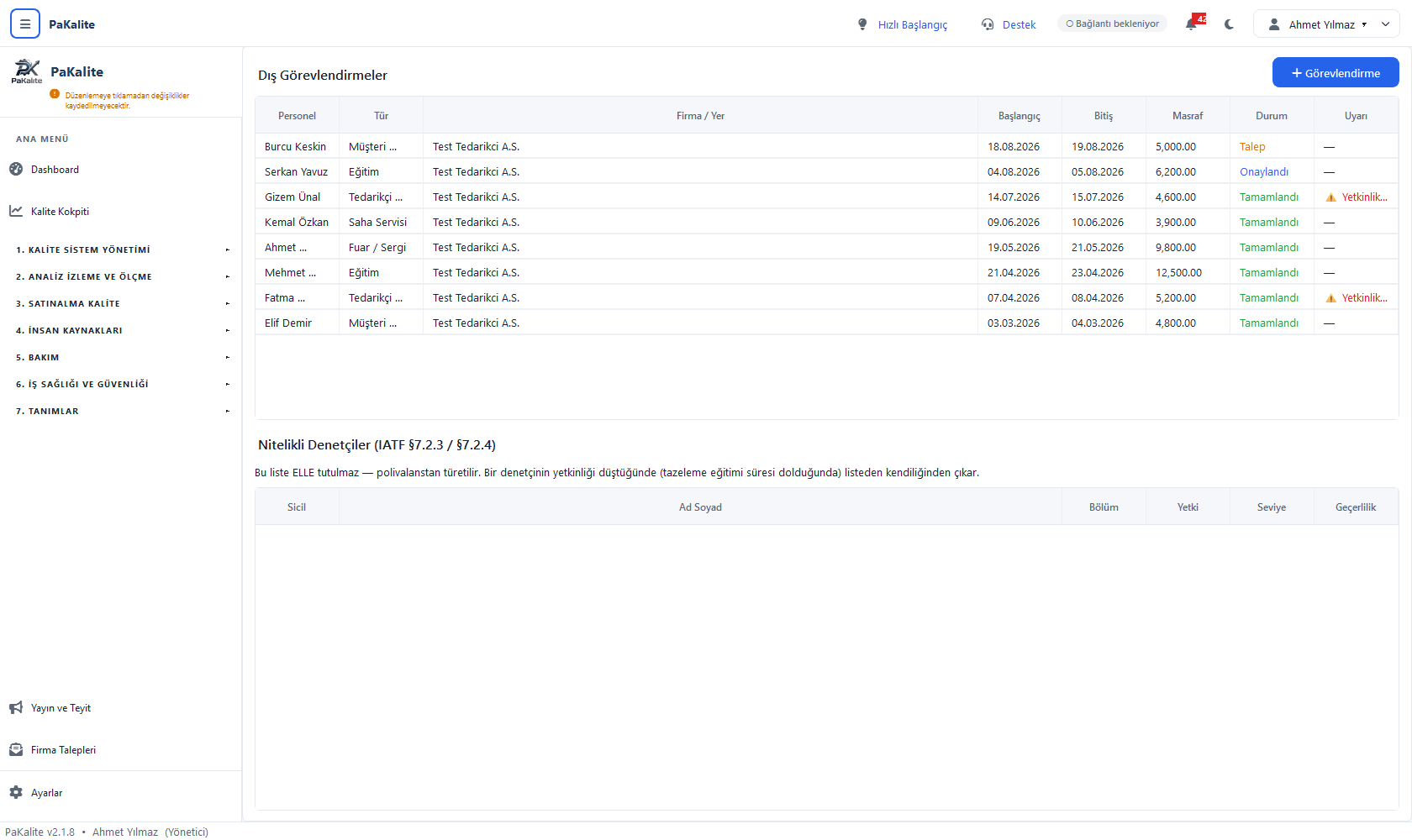Viewport: 1412px width, 840px height.
Task: Click the user avatar icon beside Ahmet Yılmaz
Action: point(1274,24)
